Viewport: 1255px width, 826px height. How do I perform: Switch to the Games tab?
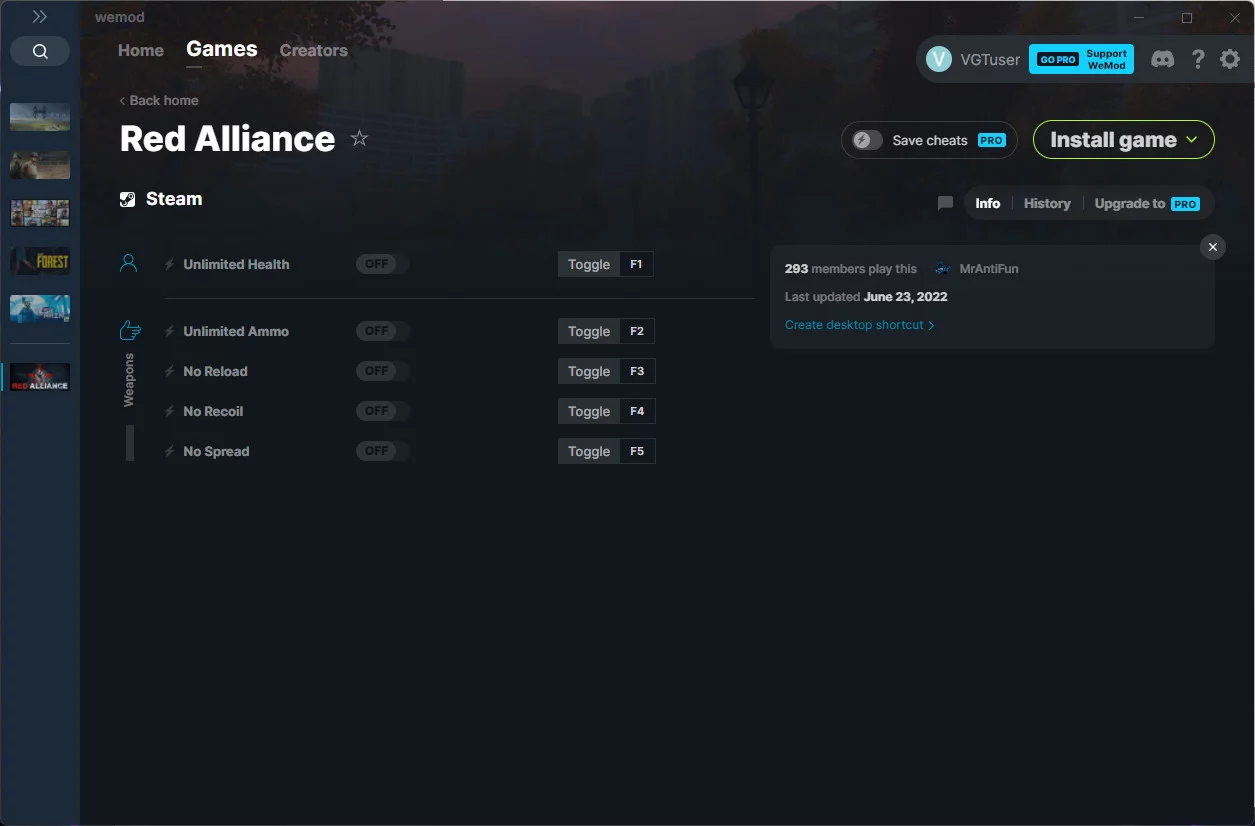coord(222,49)
